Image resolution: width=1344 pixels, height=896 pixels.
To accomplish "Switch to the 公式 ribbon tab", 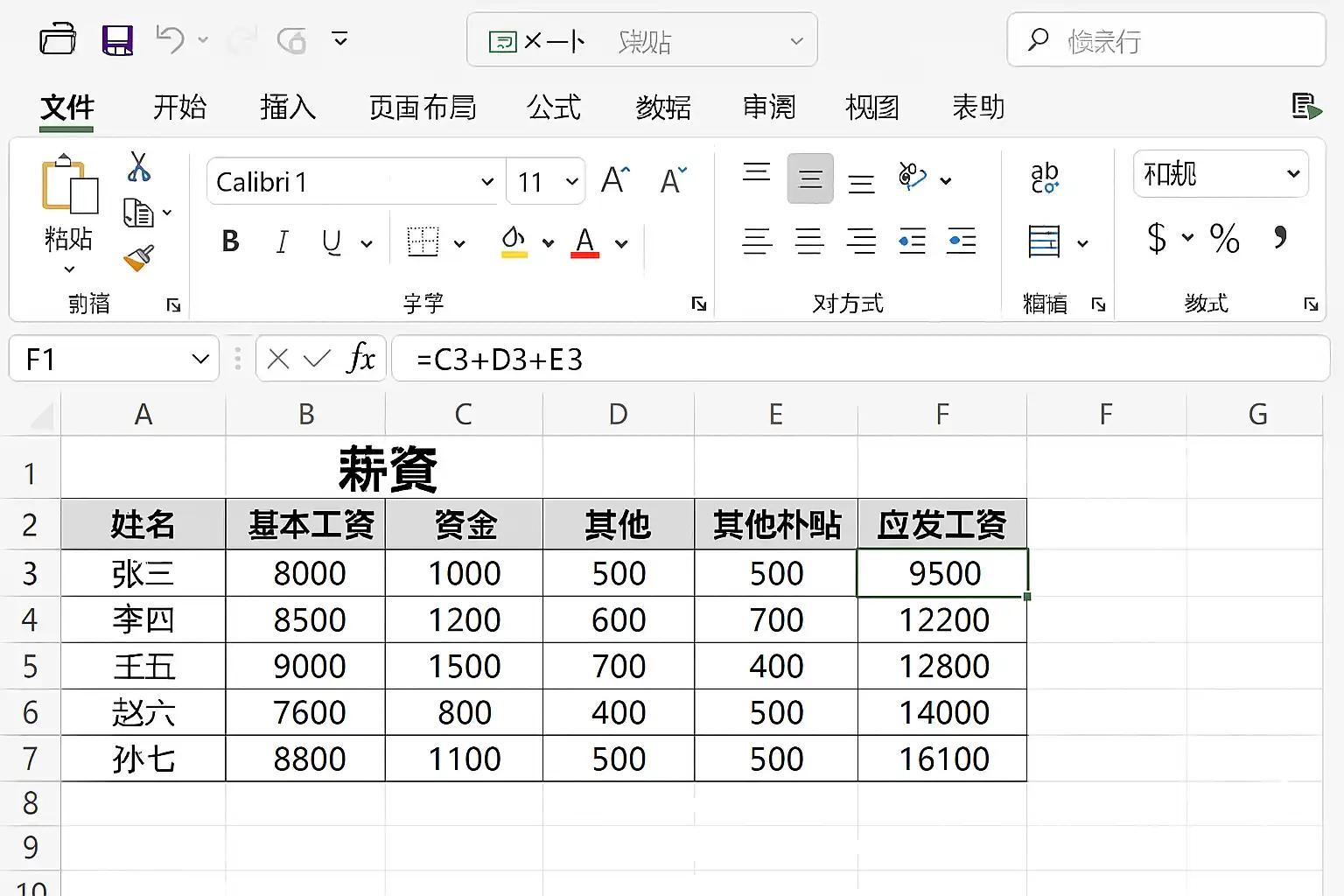I will coord(553,108).
